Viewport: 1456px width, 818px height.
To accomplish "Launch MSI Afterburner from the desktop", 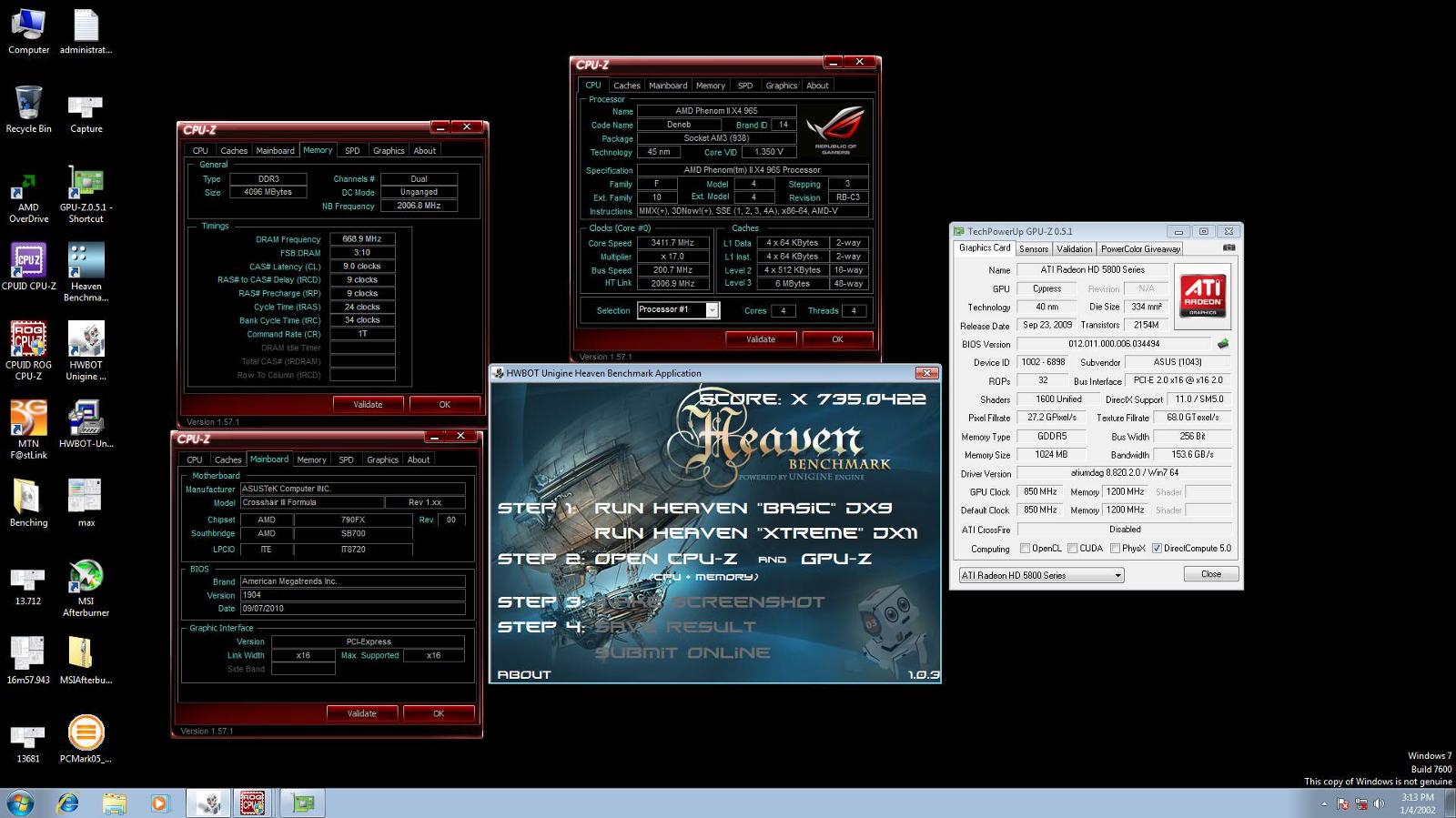I will click(86, 588).
